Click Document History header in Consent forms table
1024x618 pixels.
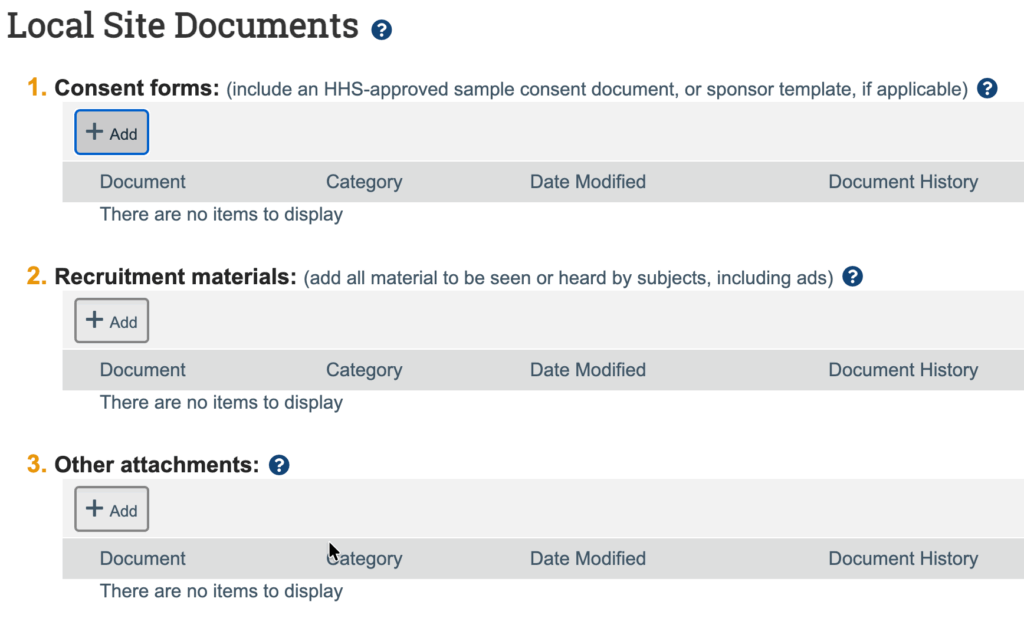pyautogui.click(x=903, y=181)
